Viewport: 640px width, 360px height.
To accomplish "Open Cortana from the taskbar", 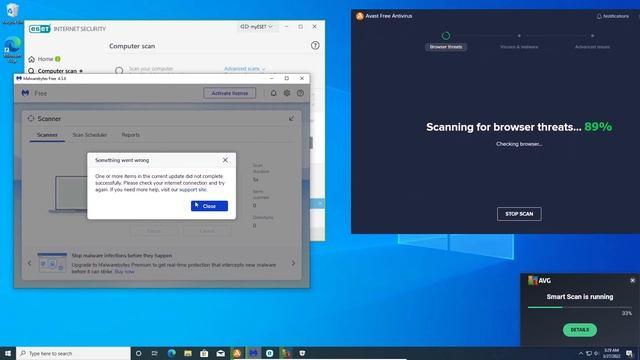I will click(138, 353).
